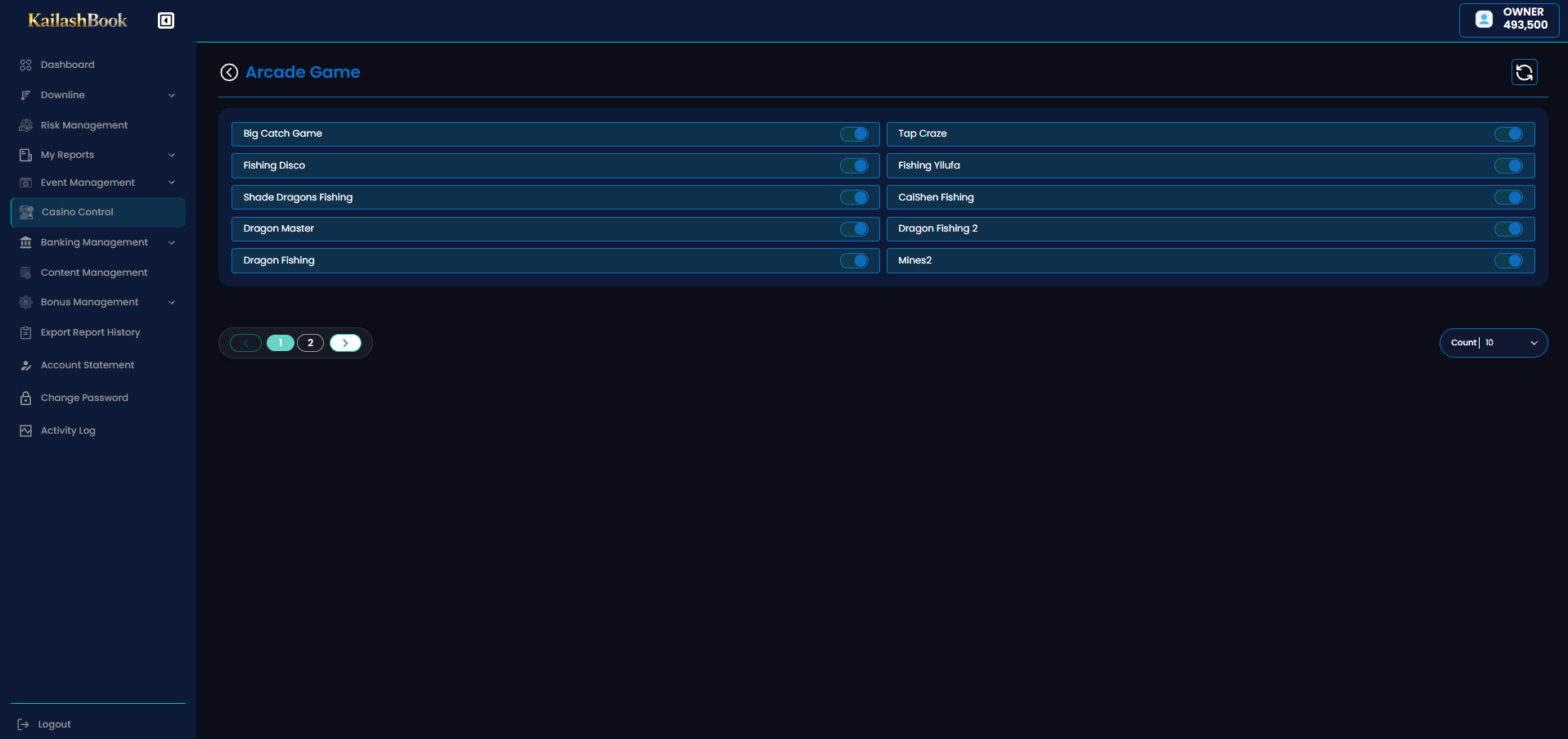Click the Bonus Management icon
1568x739 pixels.
point(26,302)
